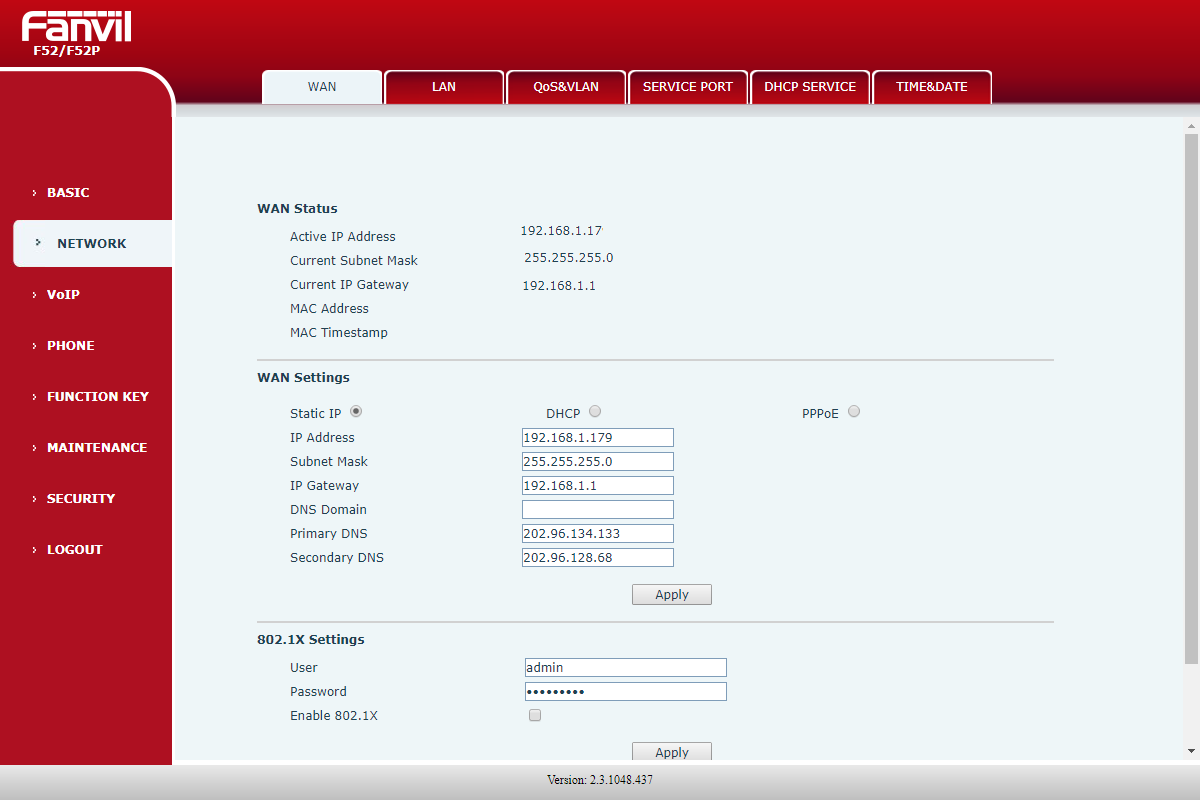Click the WAN Settings heading
This screenshot has height=800, width=1200.
(303, 378)
